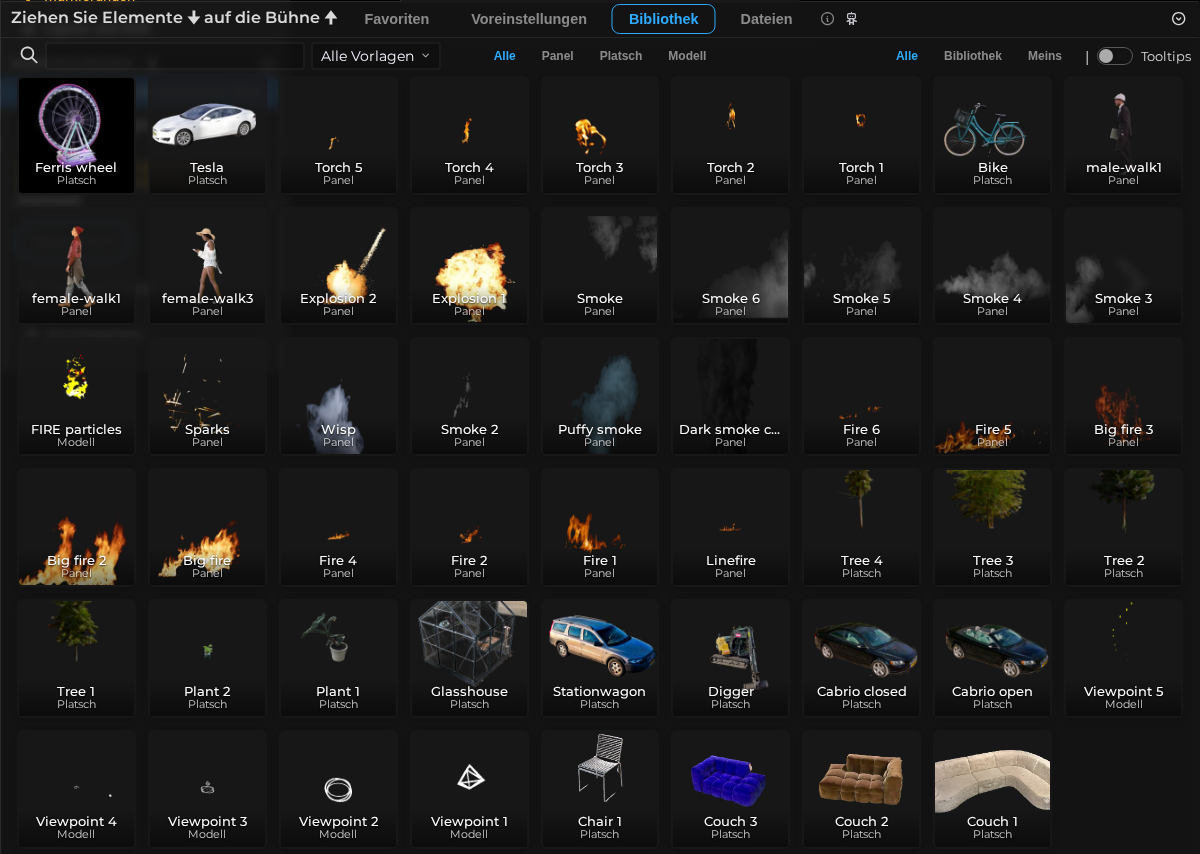Open the info icon next to Dateien

[x=827, y=19]
